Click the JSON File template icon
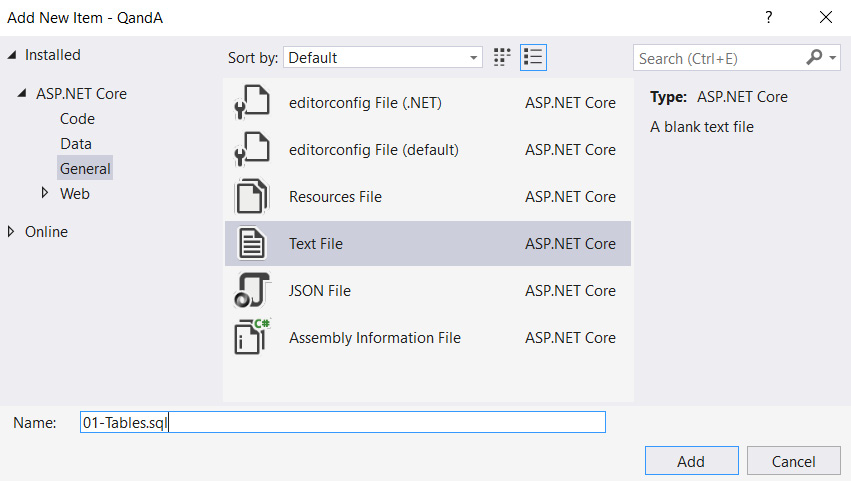851x481 pixels. [252, 290]
